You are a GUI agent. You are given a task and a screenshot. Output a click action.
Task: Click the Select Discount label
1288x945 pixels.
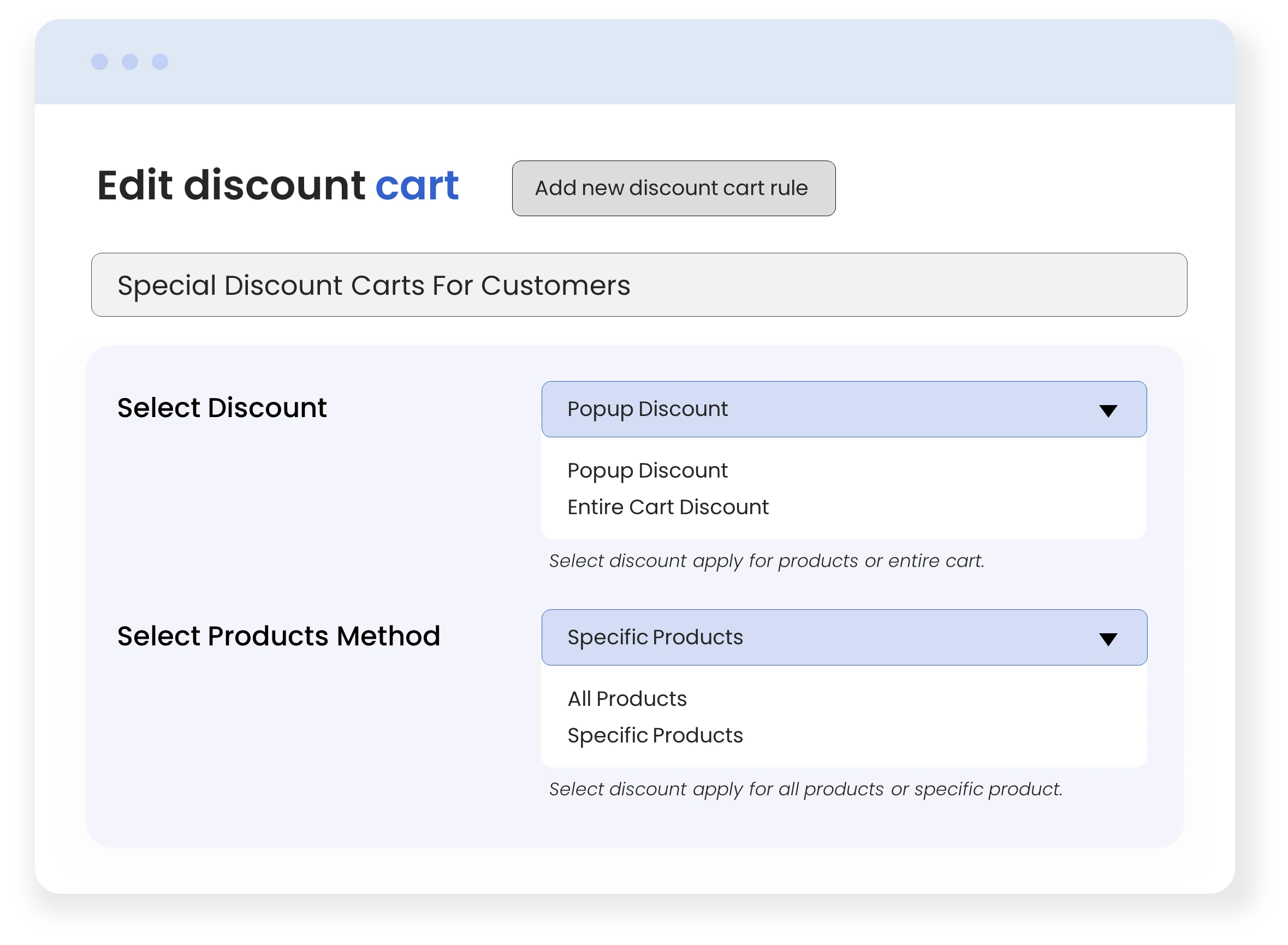222,408
